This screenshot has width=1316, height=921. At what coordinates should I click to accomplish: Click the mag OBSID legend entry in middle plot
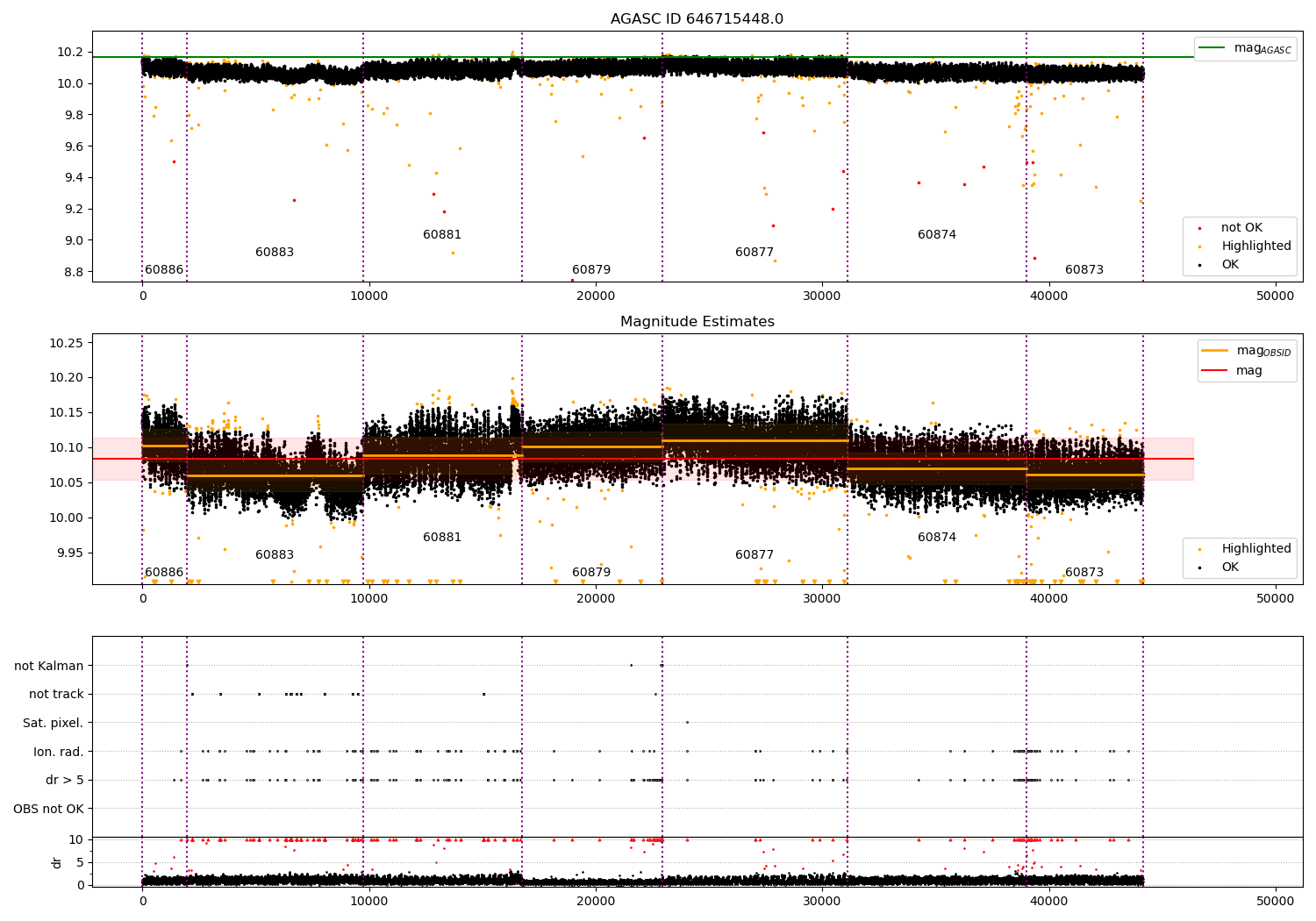click(x=1247, y=351)
